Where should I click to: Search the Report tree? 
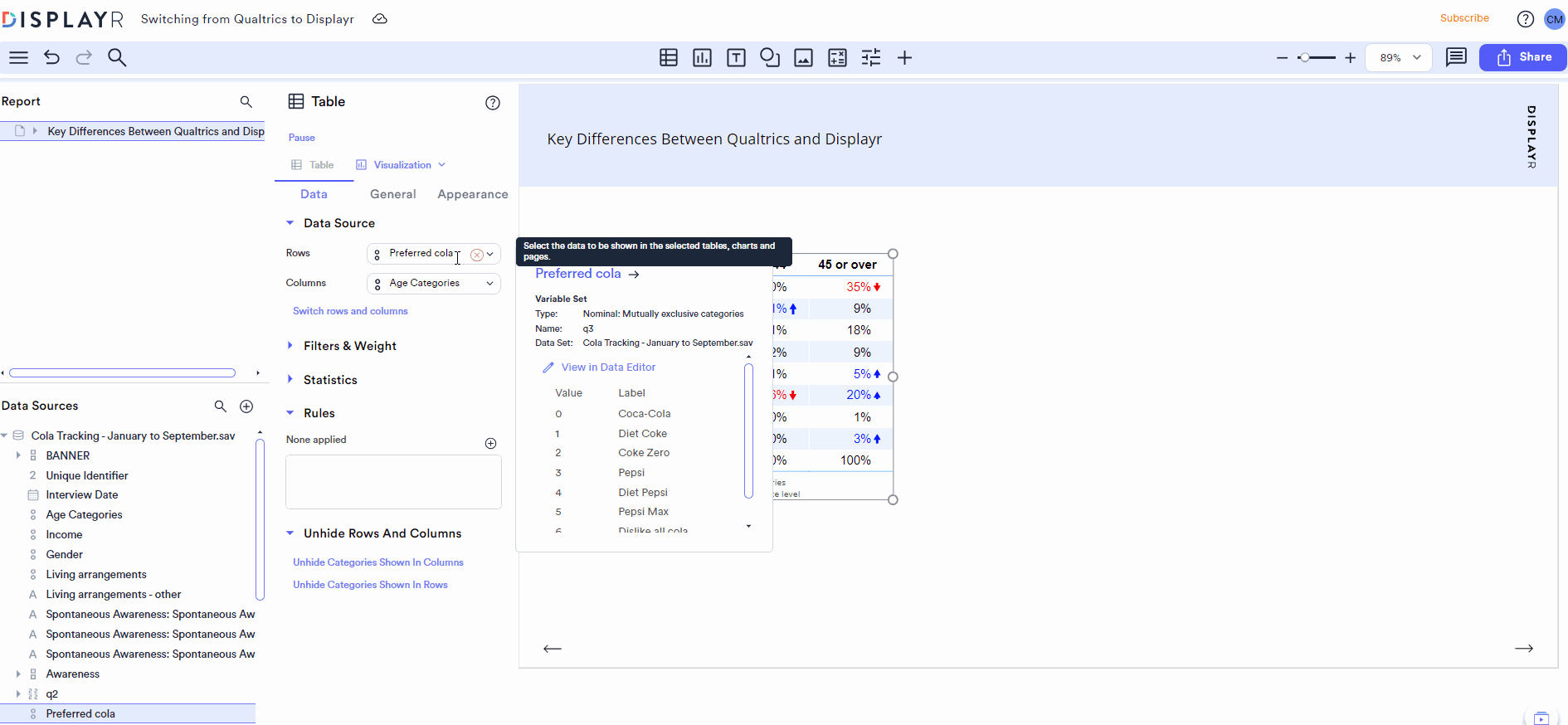click(x=246, y=101)
